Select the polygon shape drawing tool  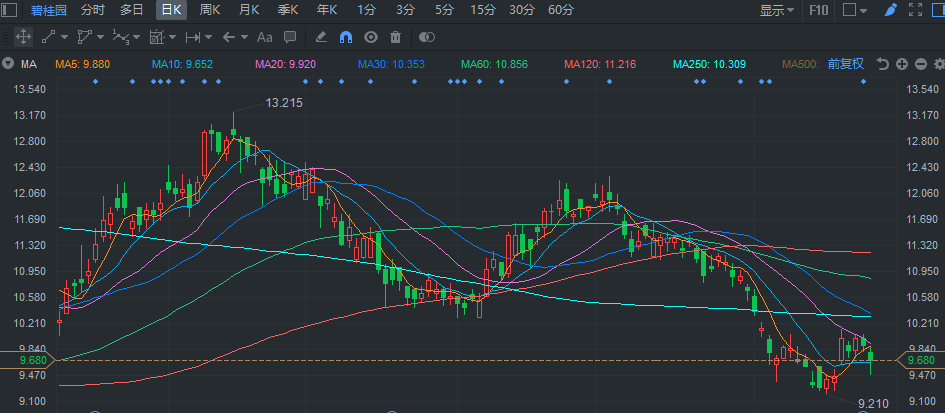tap(84, 37)
